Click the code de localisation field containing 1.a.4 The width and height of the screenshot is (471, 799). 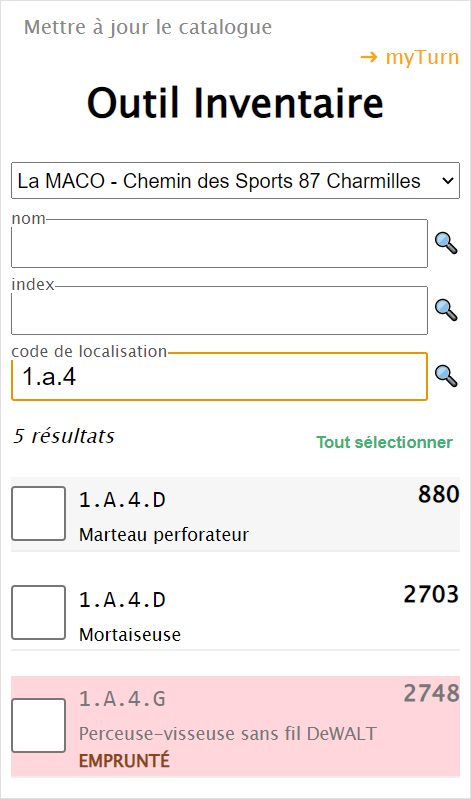(x=219, y=376)
